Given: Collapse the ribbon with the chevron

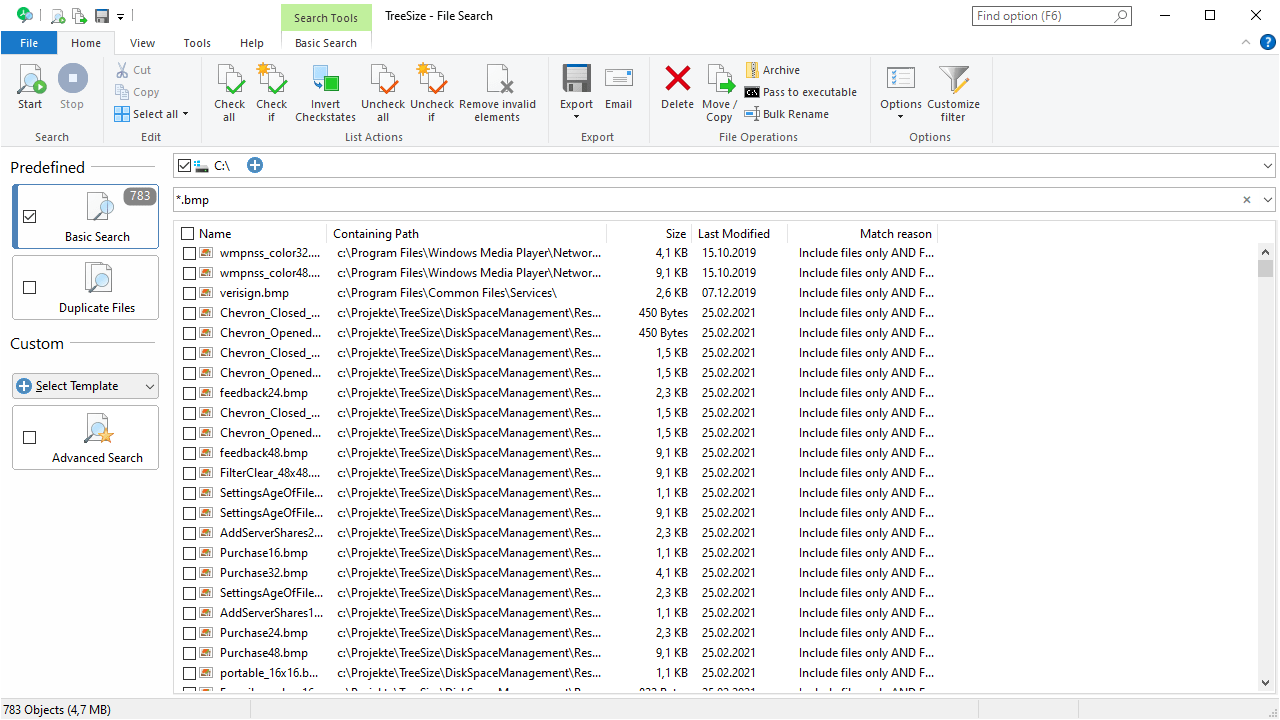Looking at the screenshot, I should click(x=1245, y=42).
